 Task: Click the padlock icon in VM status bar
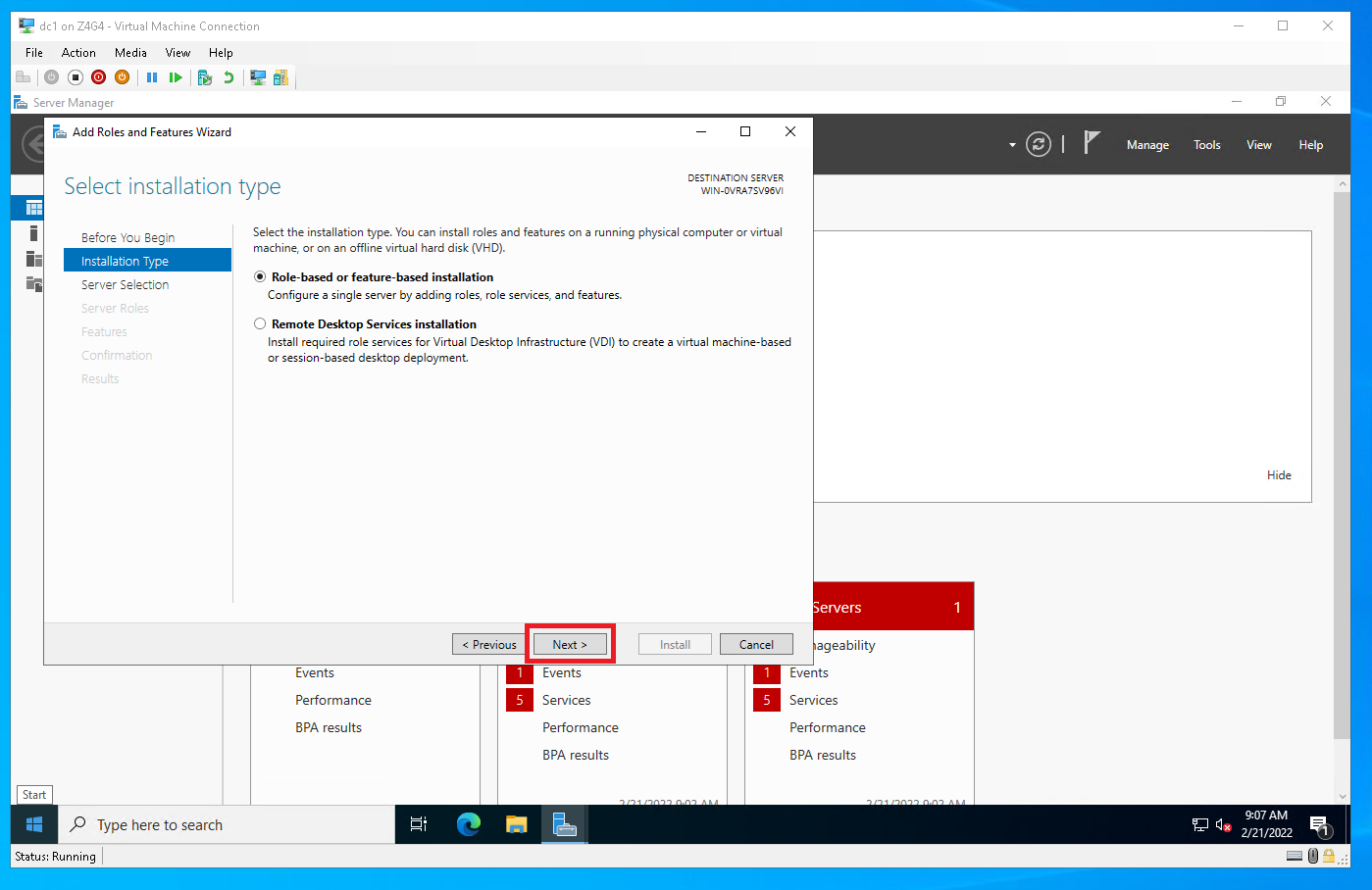[x=1329, y=856]
